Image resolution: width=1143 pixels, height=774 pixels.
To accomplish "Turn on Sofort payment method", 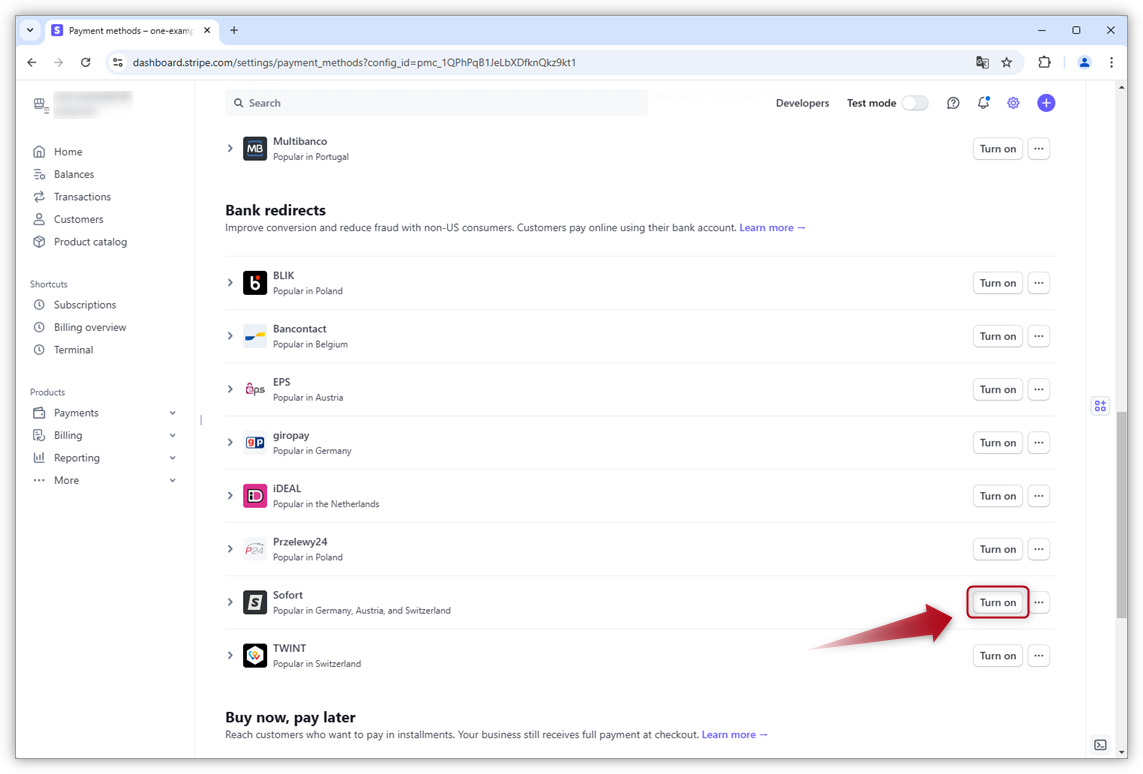I will click(997, 602).
